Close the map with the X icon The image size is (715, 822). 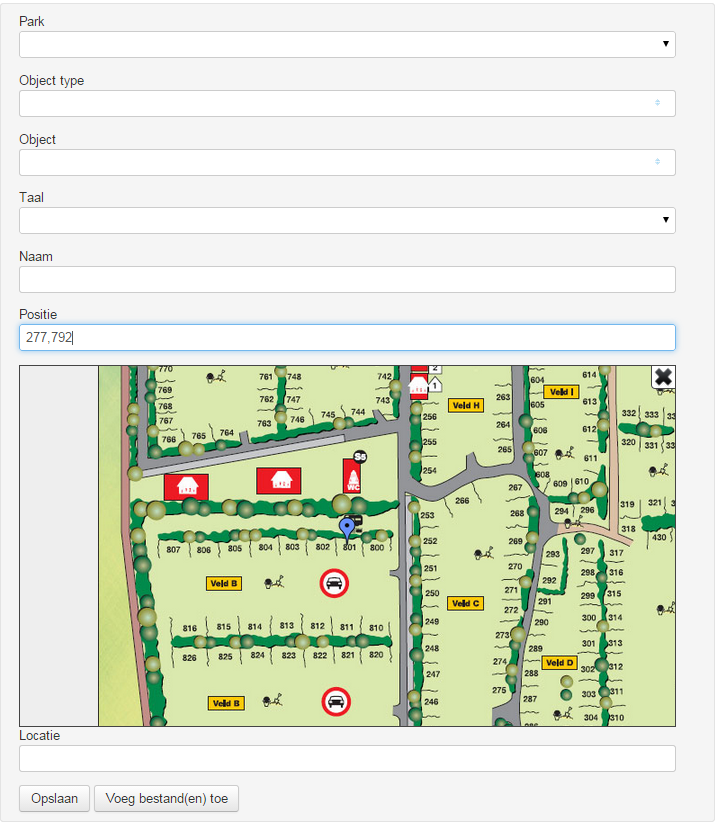pos(663,377)
